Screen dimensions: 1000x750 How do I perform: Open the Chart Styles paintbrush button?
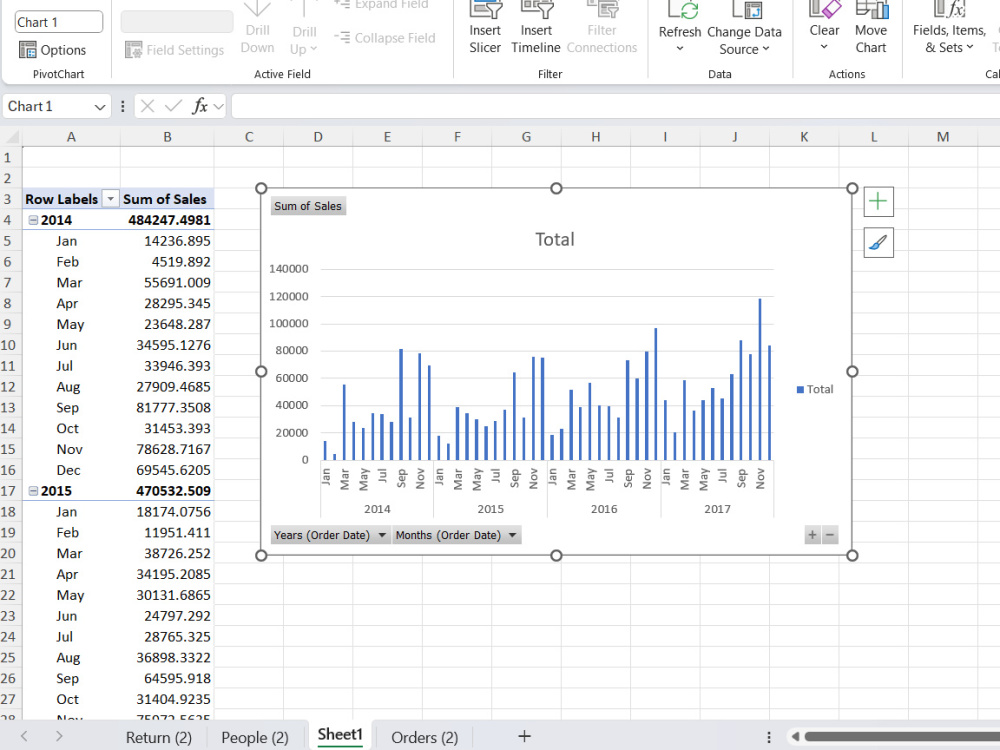[x=878, y=242]
